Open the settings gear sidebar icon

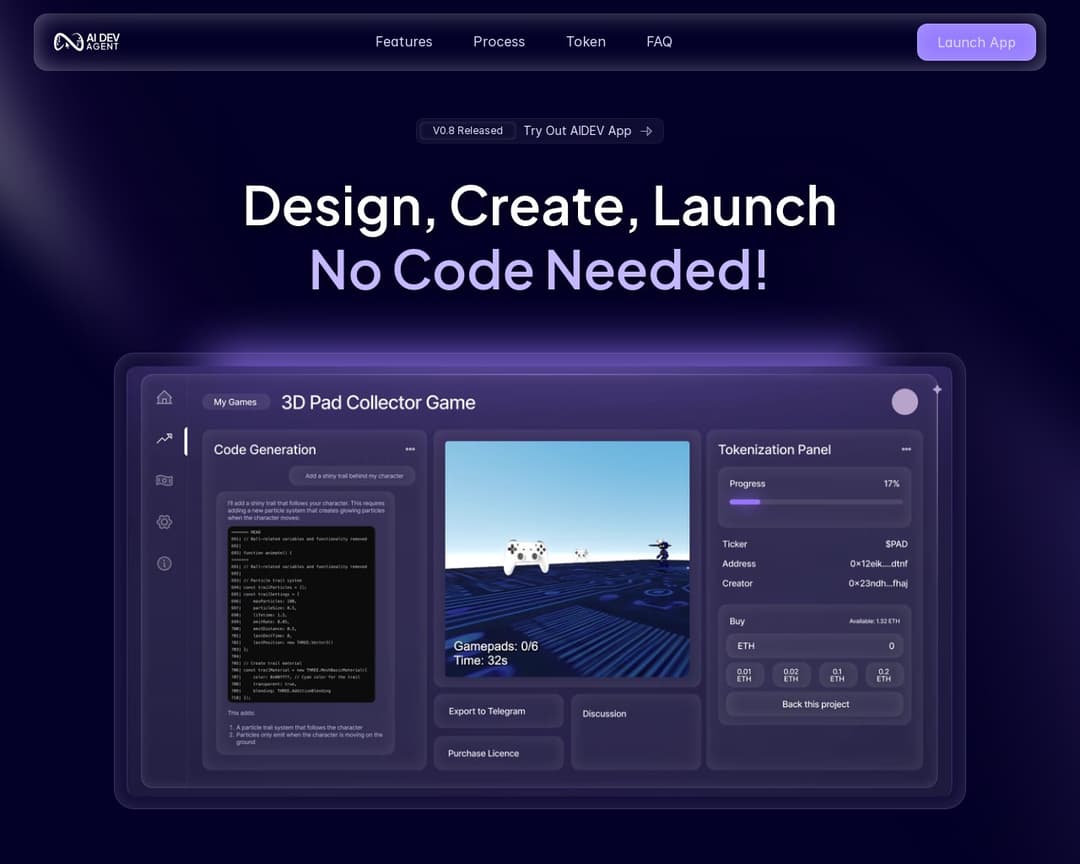pos(164,522)
